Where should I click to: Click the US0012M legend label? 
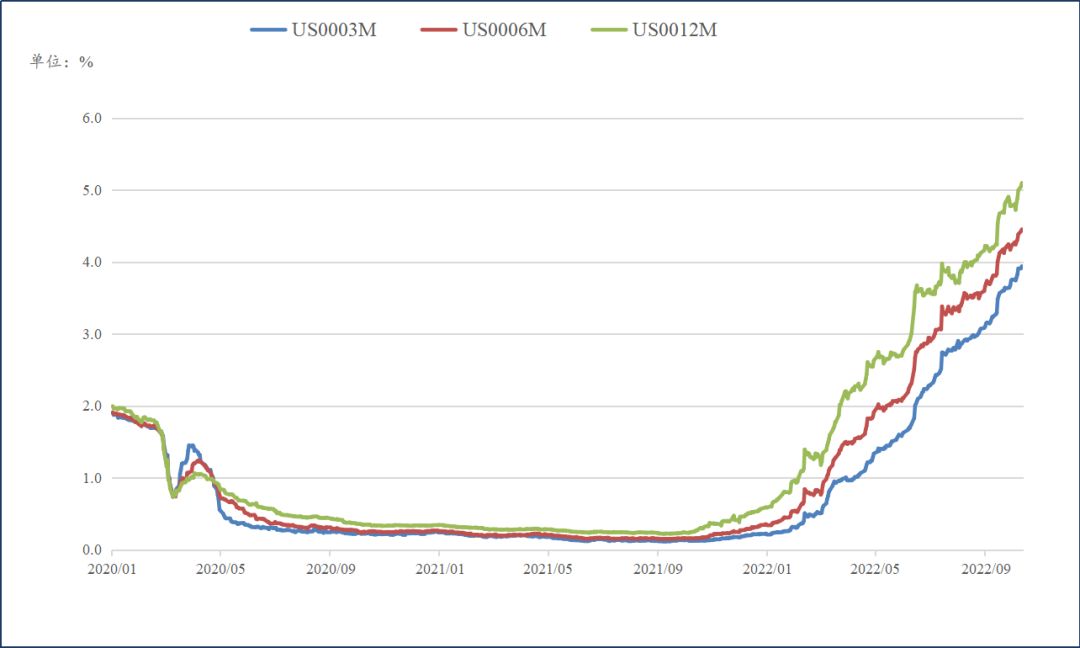click(674, 30)
